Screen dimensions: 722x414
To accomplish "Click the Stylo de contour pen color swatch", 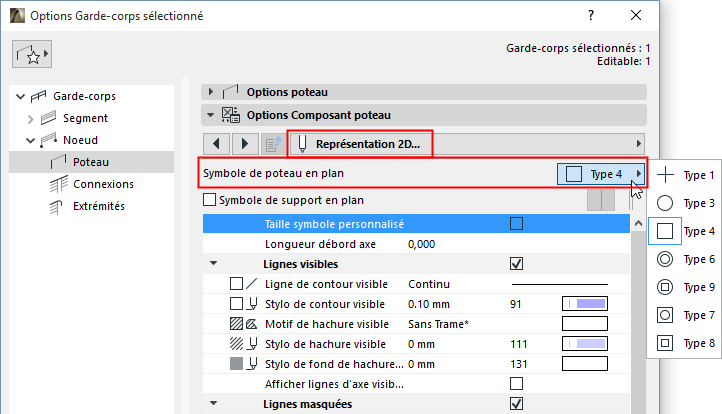I will coord(586,304).
